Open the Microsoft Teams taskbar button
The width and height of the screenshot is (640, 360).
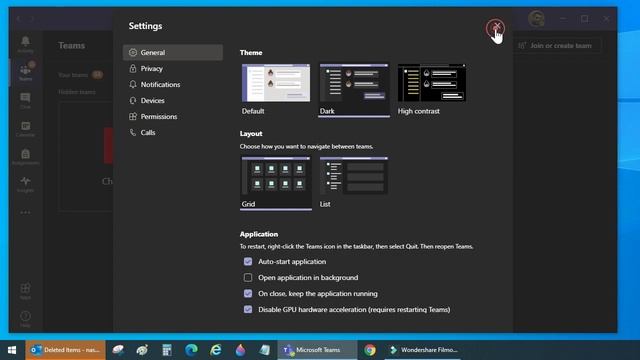point(317,350)
